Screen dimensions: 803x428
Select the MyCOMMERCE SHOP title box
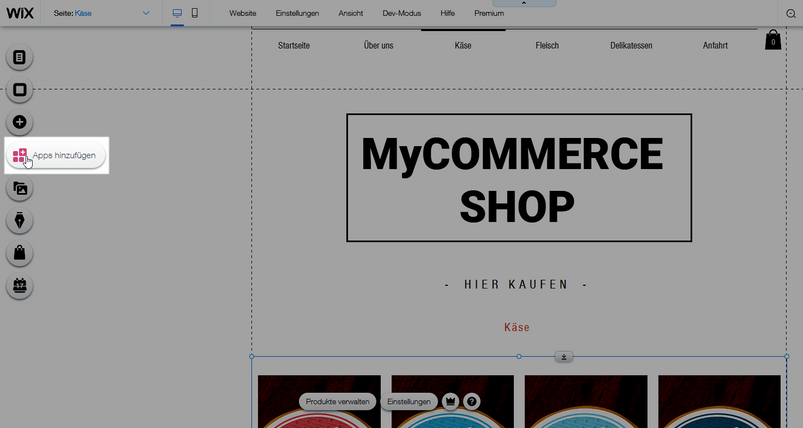point(519,178)
